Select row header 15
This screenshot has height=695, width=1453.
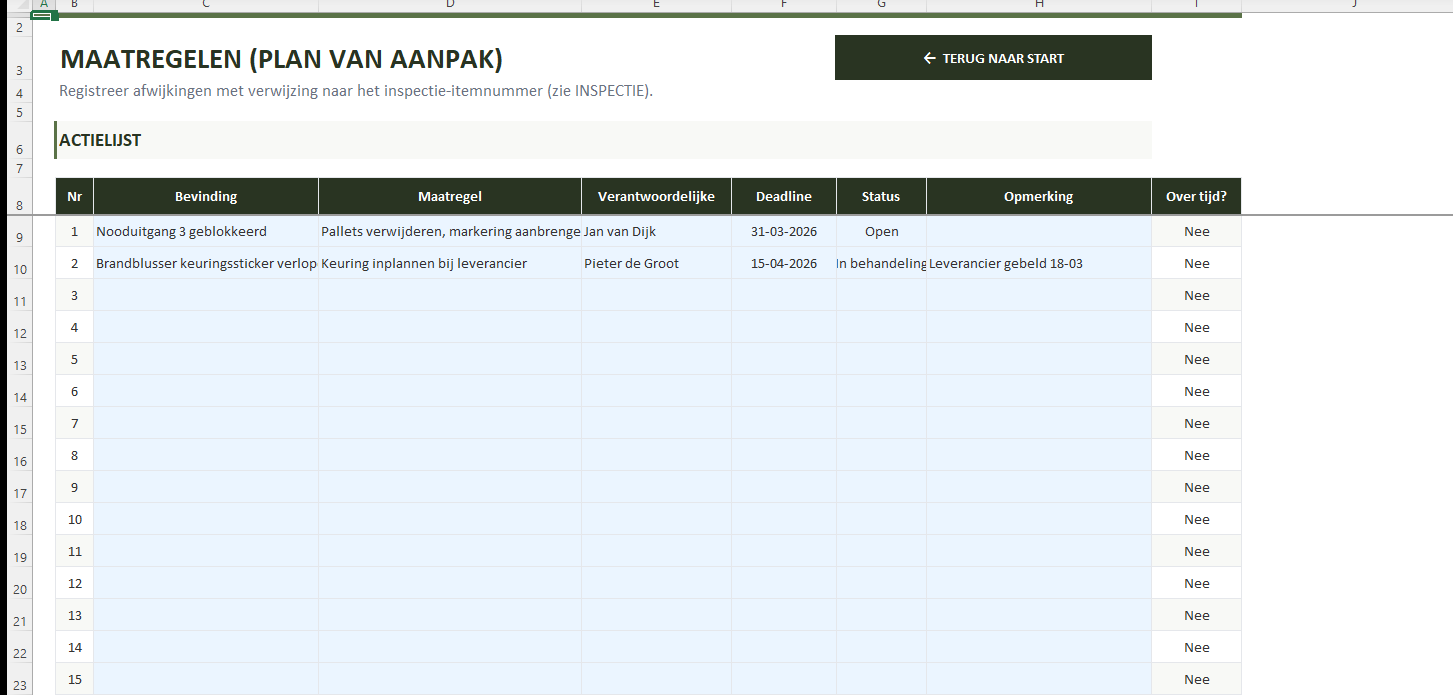point(20,430)
